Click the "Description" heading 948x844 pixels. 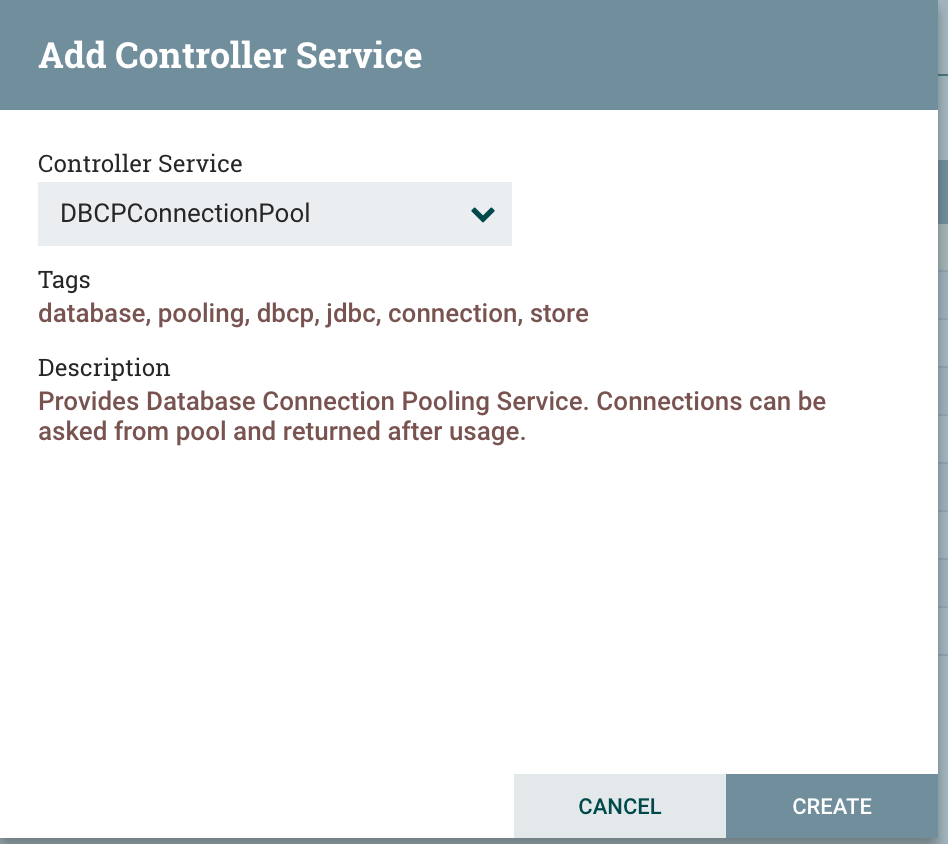pos(104,367)
